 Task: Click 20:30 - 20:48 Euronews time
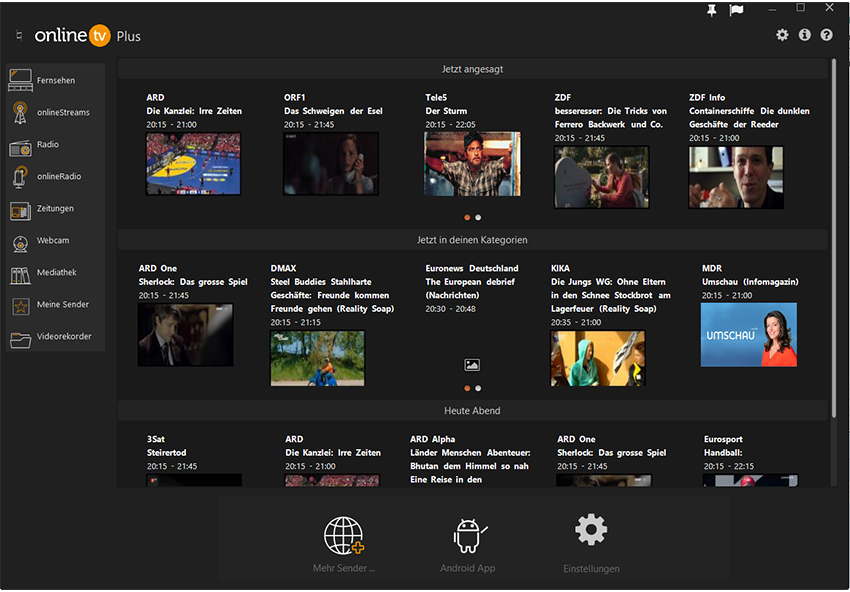(x=450, y=309)
